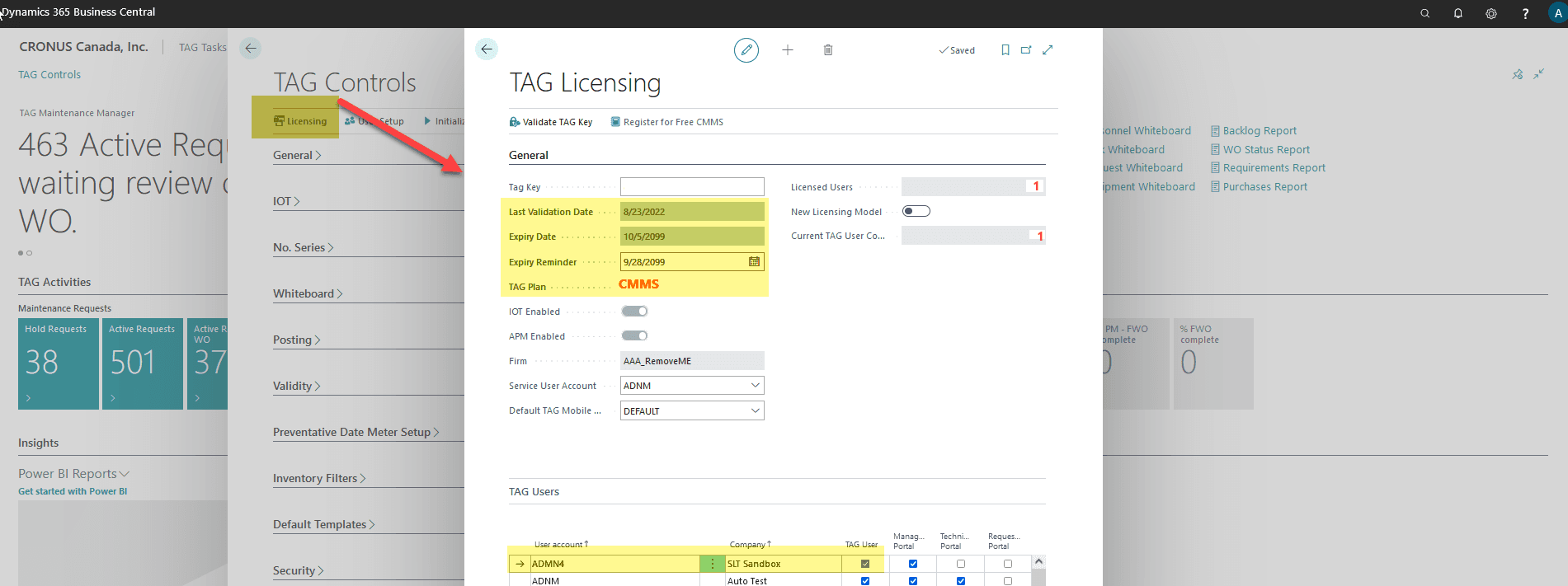
Task: Click the bookmark icon in TAG Licensing
Action: [x=1005, y=50]
